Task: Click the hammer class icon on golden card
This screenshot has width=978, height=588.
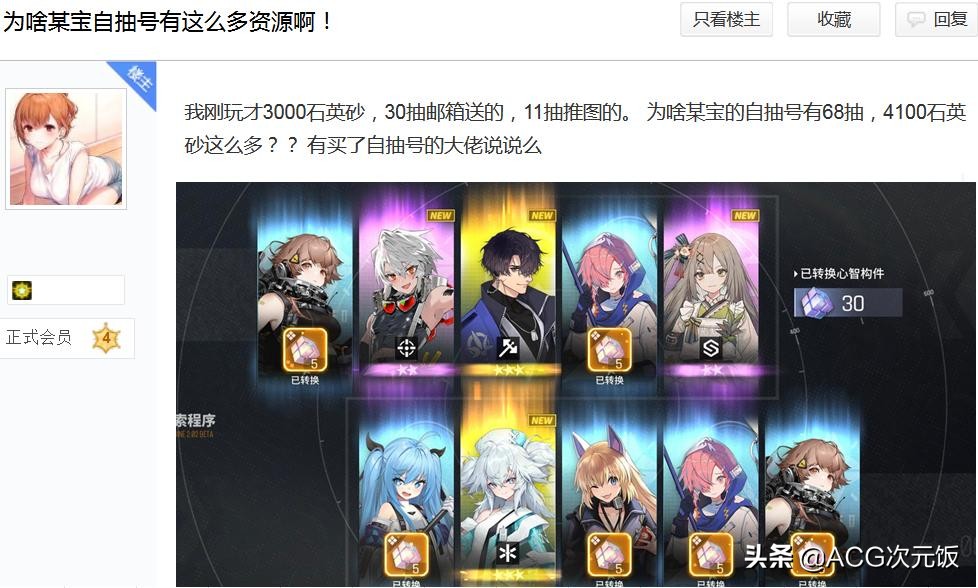Action: 508,347
